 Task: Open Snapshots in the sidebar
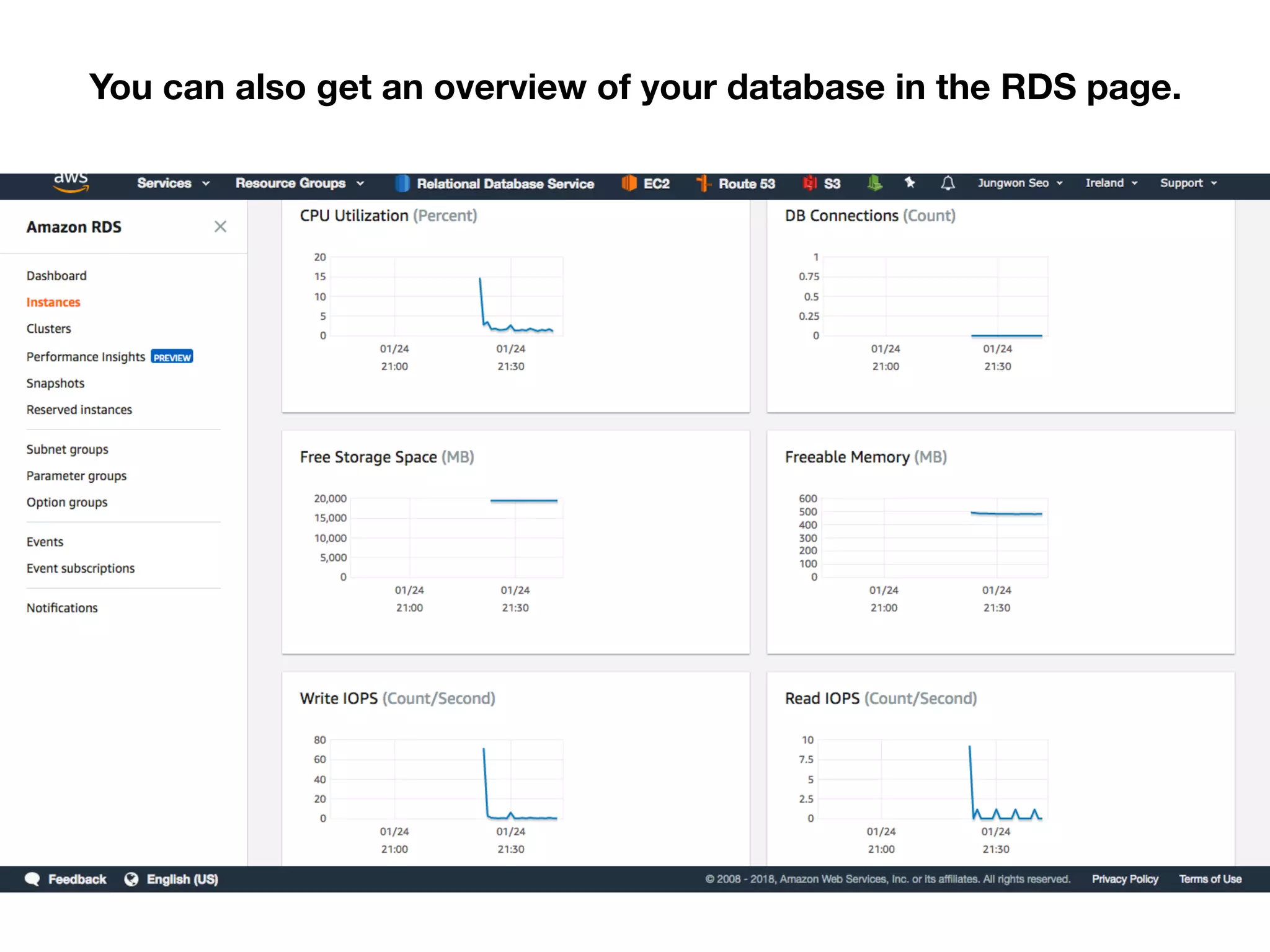[55, 384]
